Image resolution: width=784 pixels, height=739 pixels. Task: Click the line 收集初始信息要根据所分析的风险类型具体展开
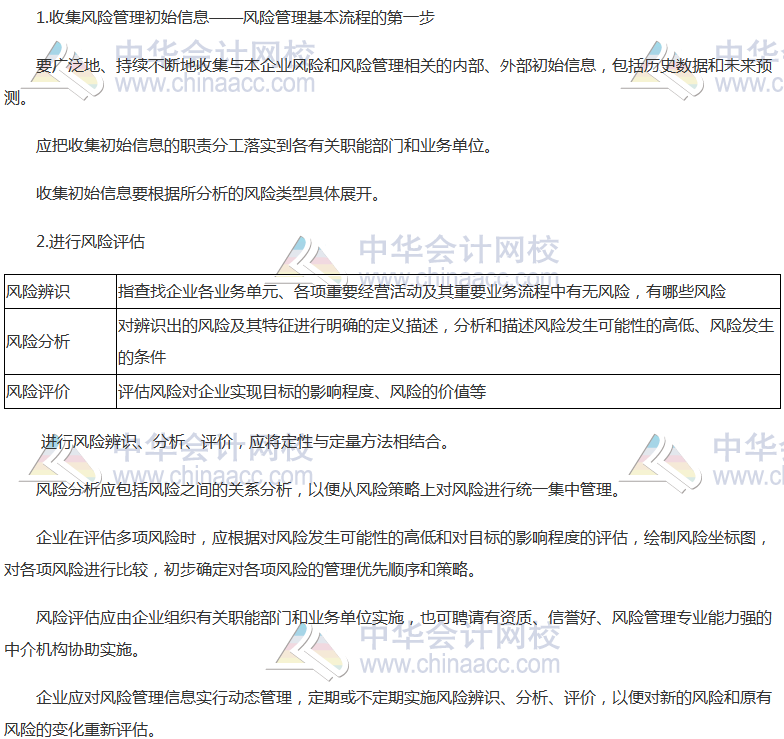208,193
